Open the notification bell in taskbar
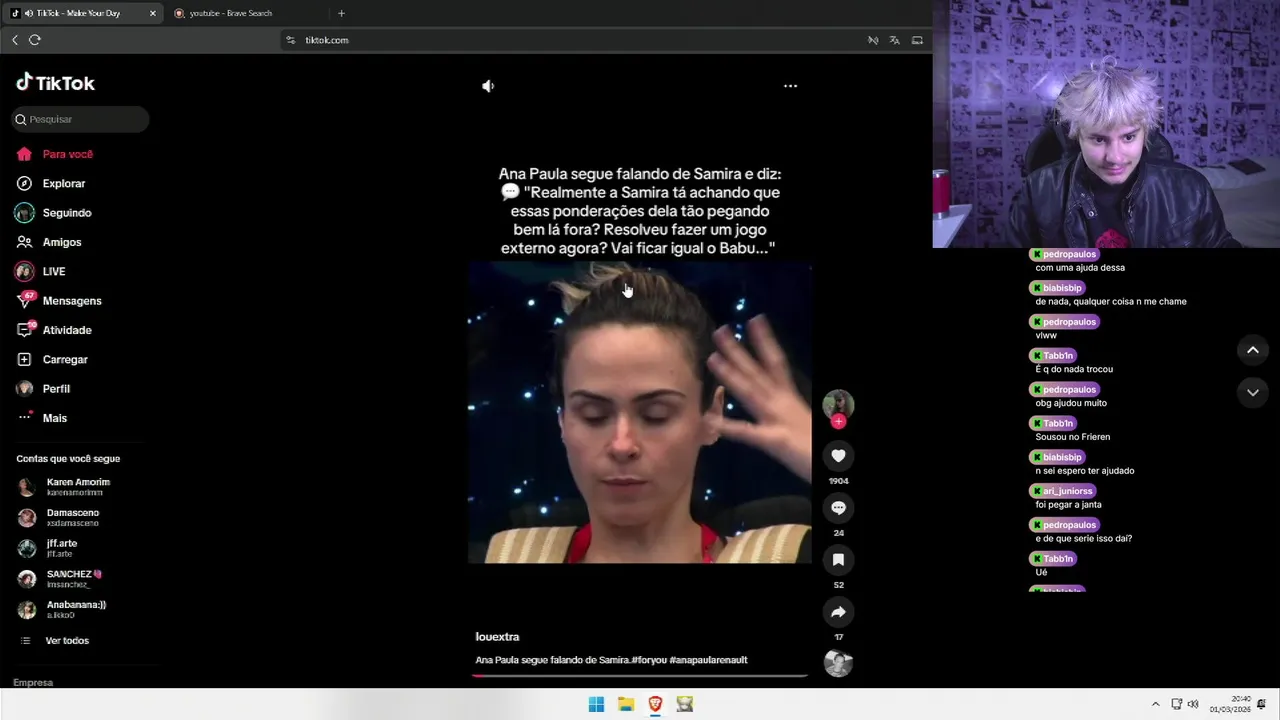 [x=1262, y=704]
